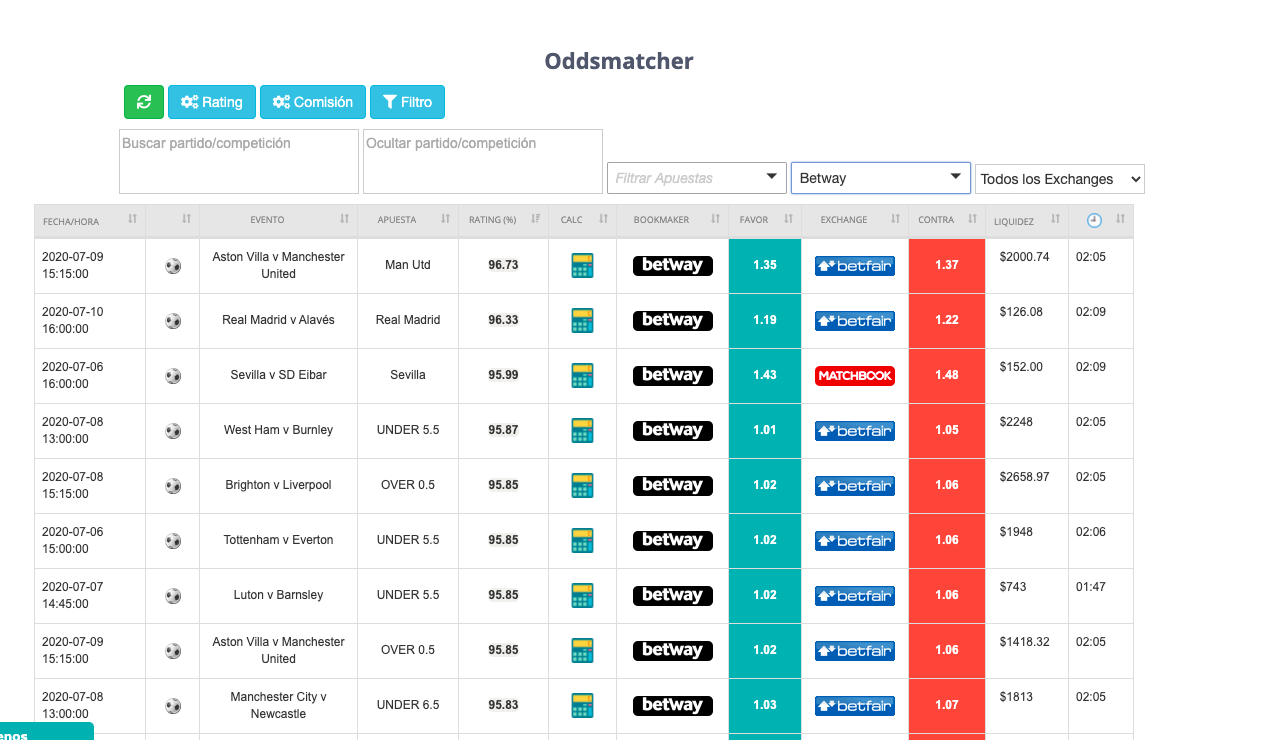Sort by the clock icon column
Image resolution: width=1273 pixels, height=740 pixels.
(x=1101, y=220)
